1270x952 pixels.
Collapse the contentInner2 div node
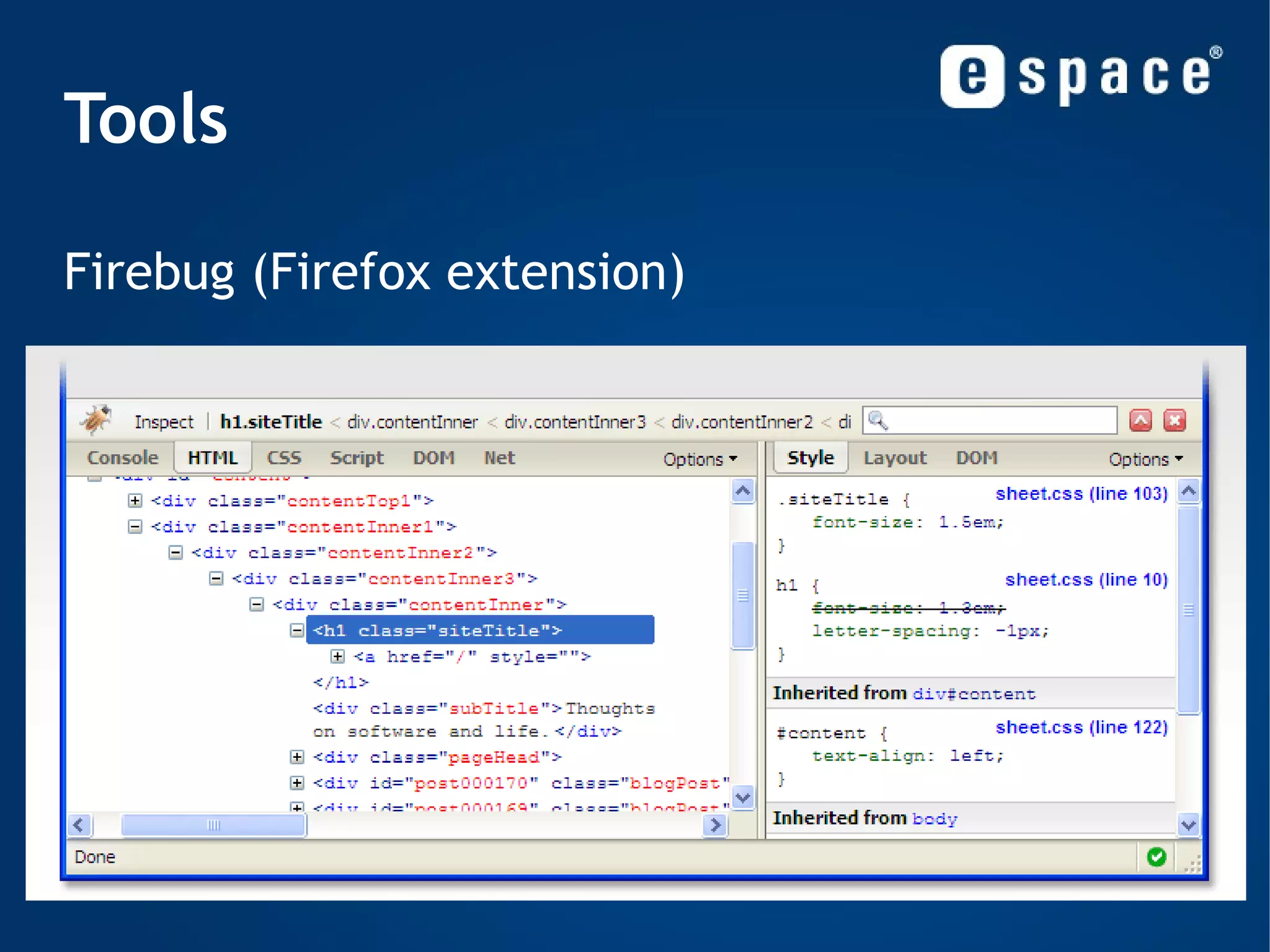tap(175, 553)
